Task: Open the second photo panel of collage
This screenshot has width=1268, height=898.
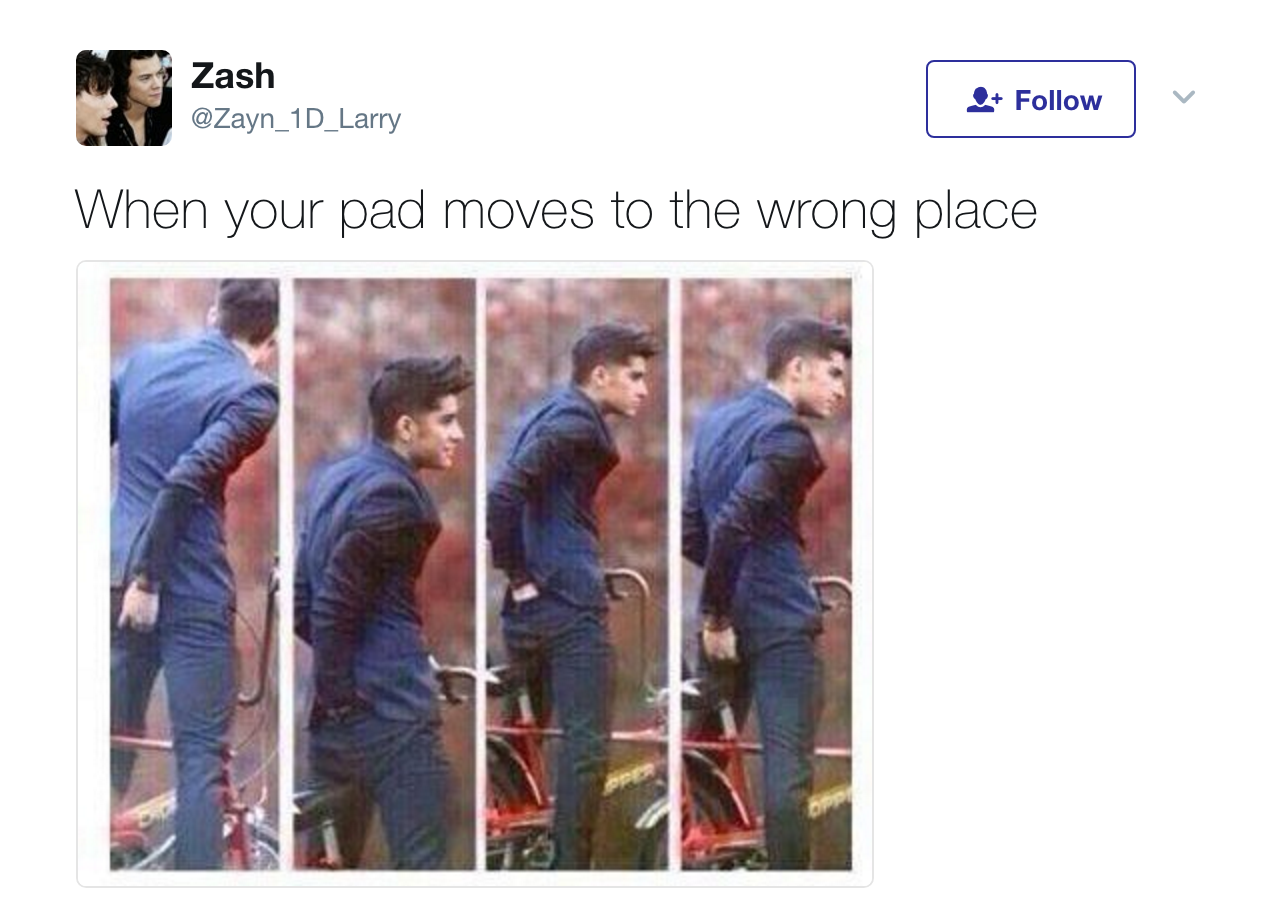Action: pos(385,574)
